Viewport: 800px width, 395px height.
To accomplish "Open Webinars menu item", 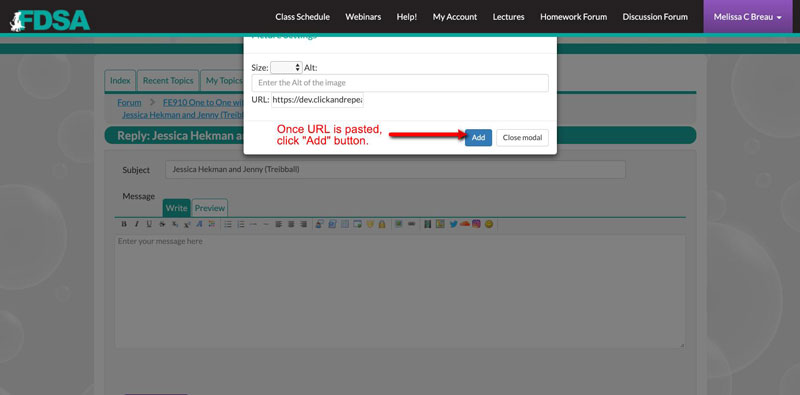I will click(363, 17).
